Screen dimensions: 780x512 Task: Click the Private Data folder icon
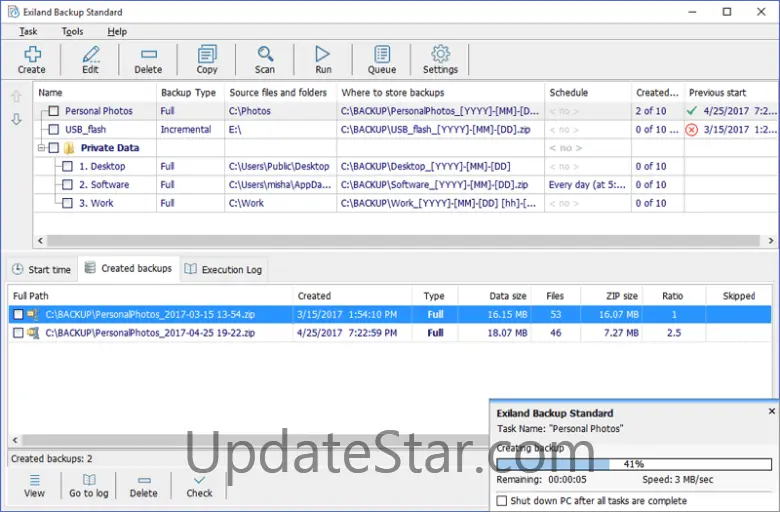tap(69, 148)
